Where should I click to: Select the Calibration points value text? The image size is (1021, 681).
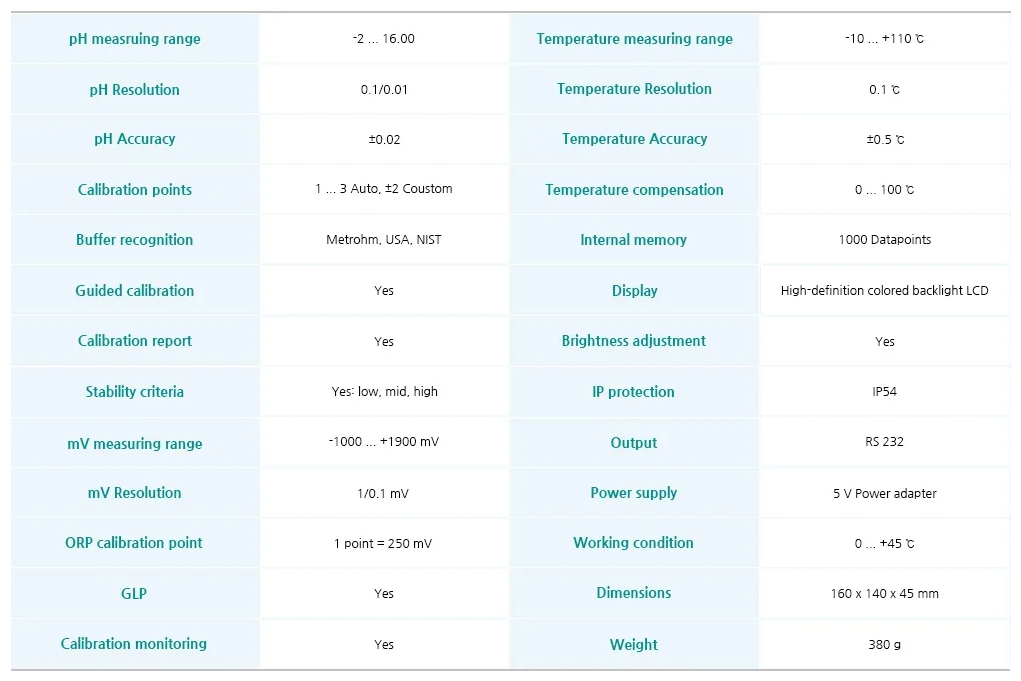coord(384,189)
